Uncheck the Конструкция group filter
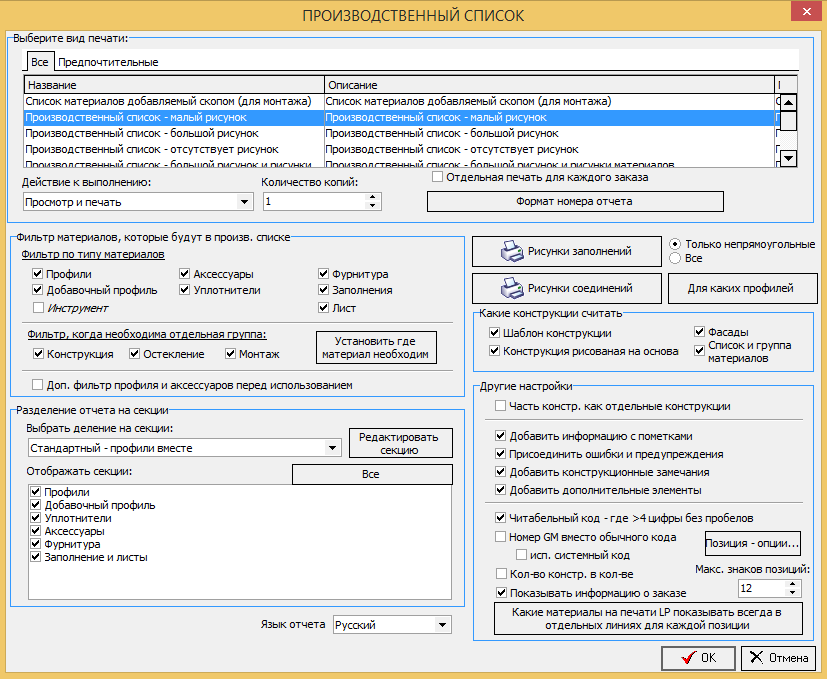827x679 pixels. [x=38, y=354]
